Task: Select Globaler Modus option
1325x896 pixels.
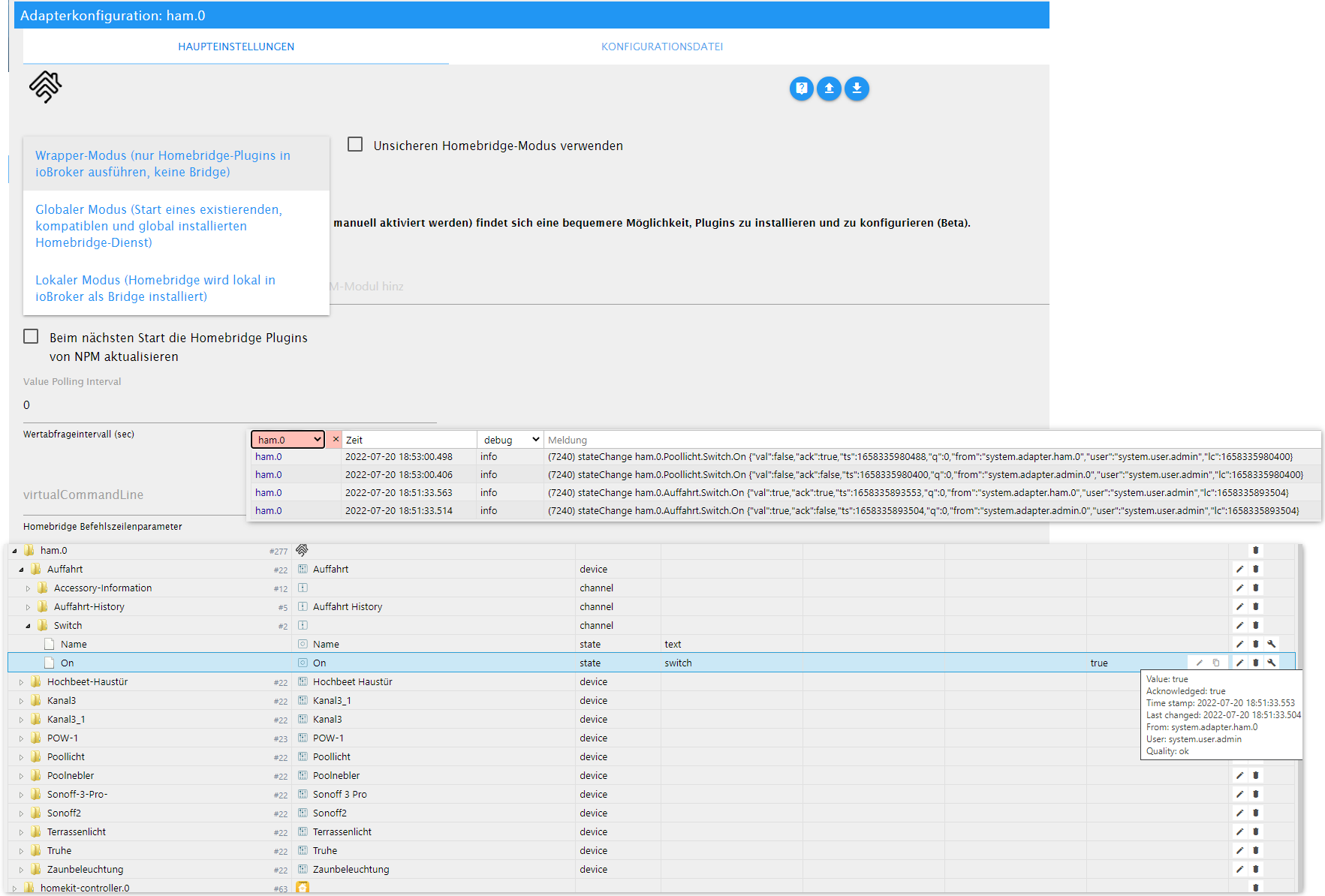Action: tap(176, 226)
